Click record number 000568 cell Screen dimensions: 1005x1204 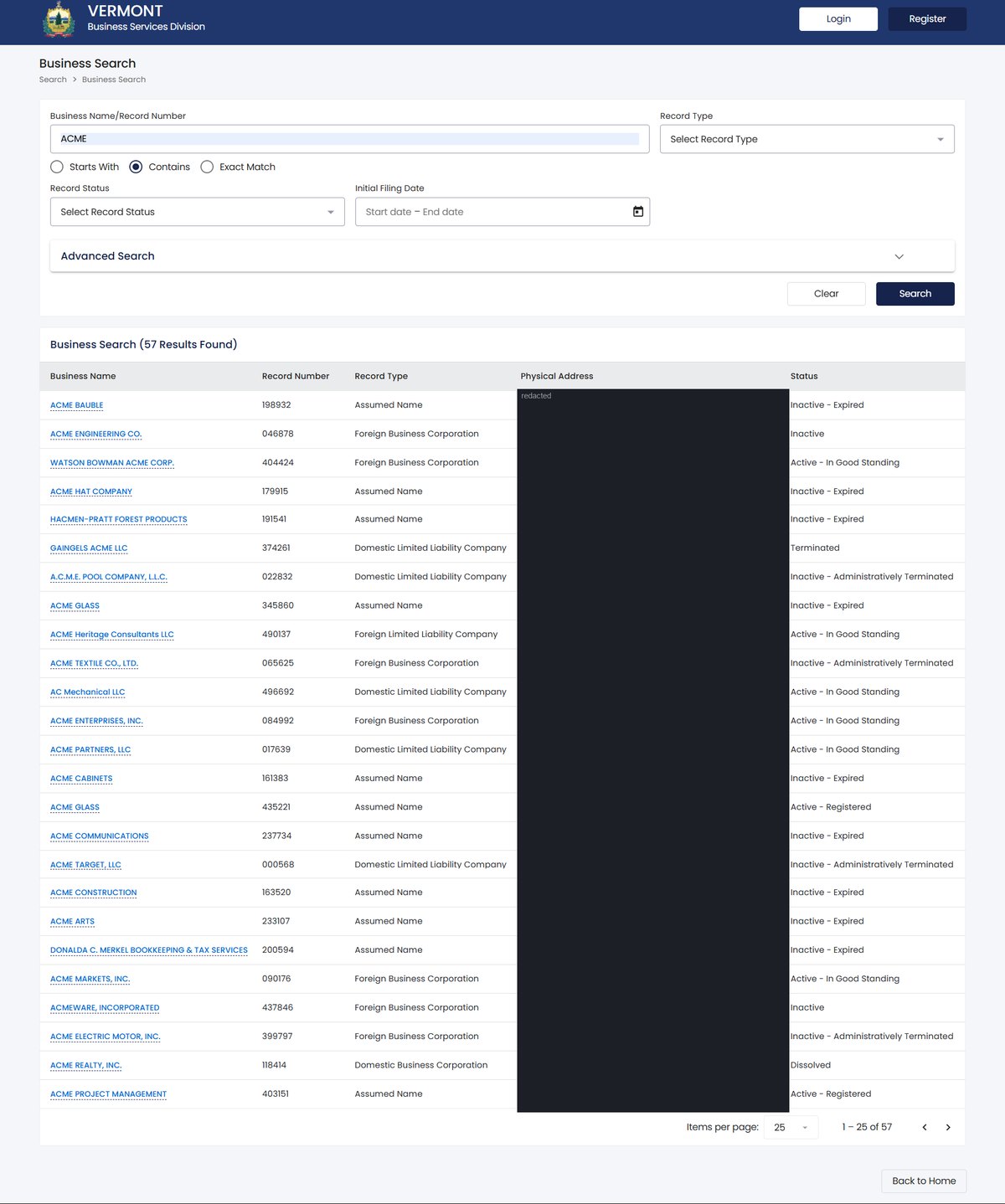(278, 864)
